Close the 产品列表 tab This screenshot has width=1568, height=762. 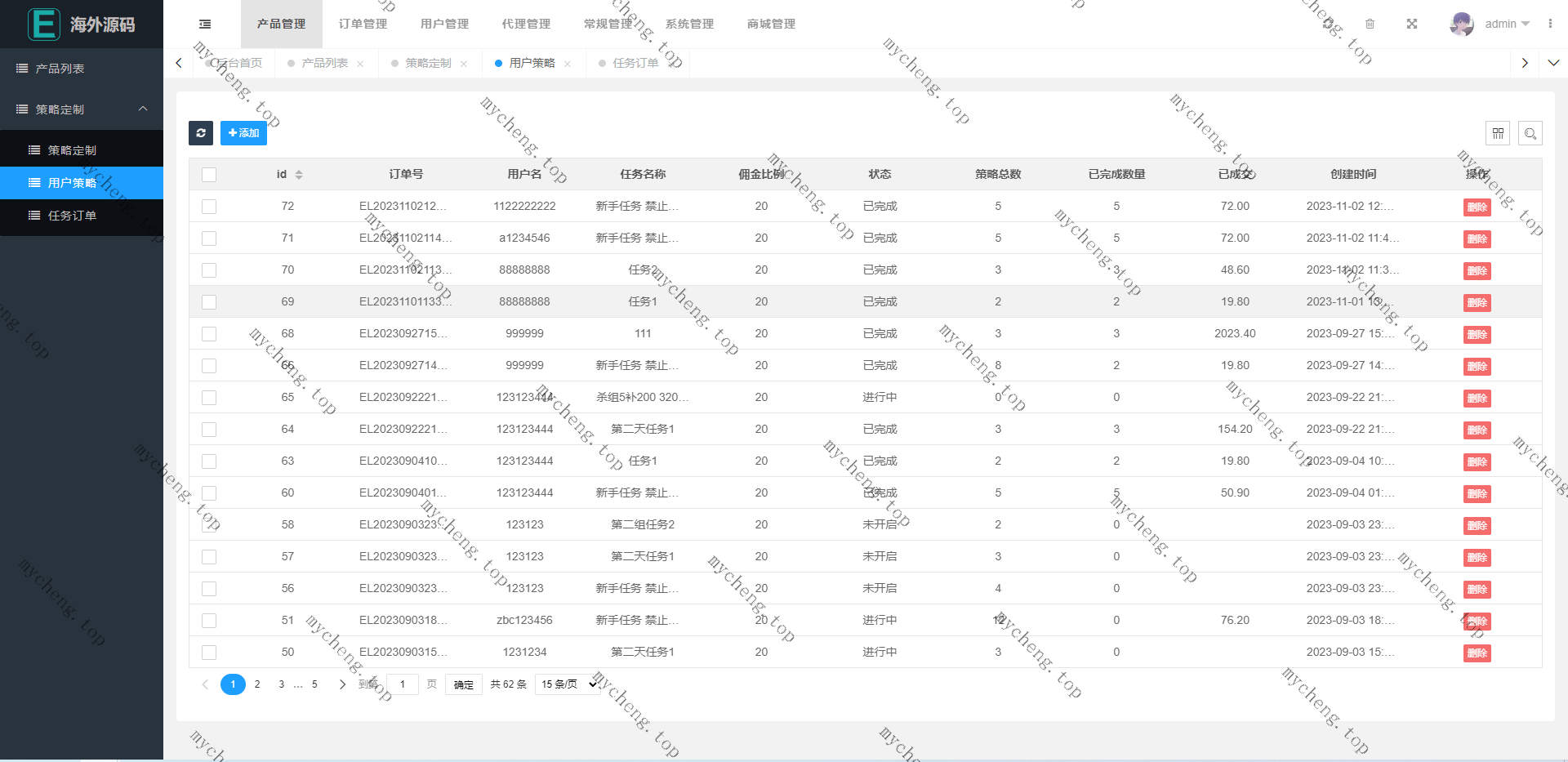360,64
